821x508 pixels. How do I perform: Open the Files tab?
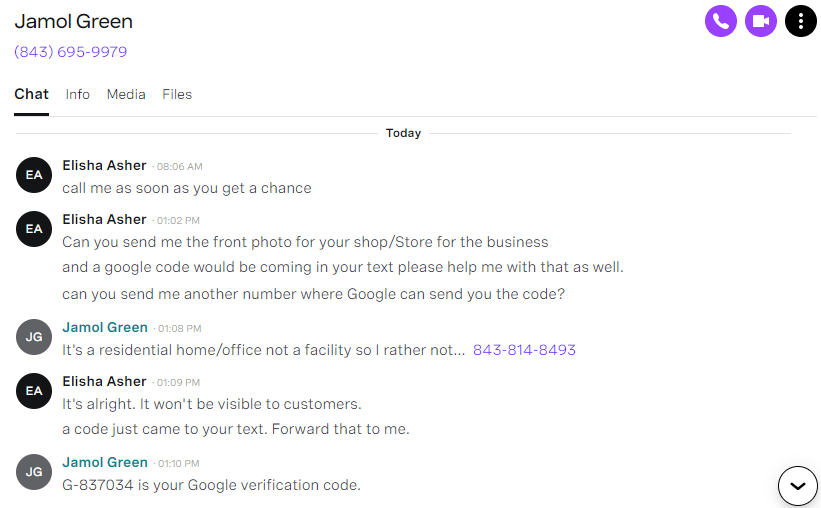point(177,94)
